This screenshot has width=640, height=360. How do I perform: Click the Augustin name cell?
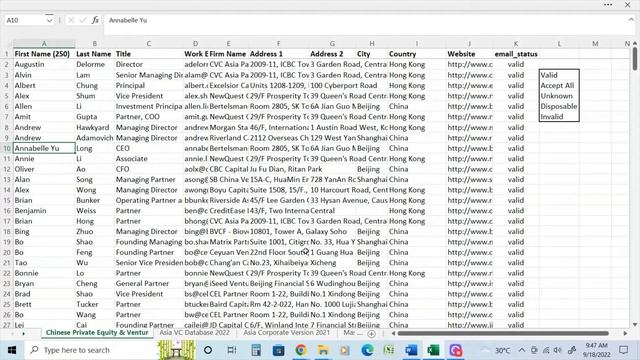pos(44,64)
